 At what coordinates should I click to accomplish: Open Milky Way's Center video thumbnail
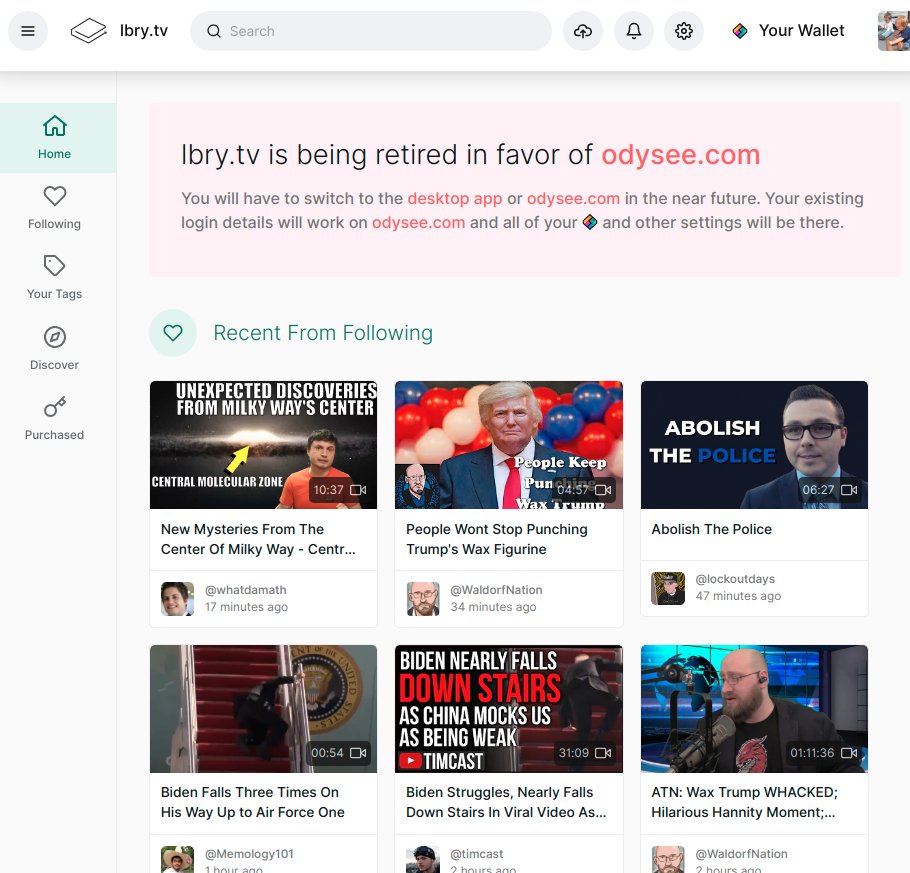pos(263,445)
